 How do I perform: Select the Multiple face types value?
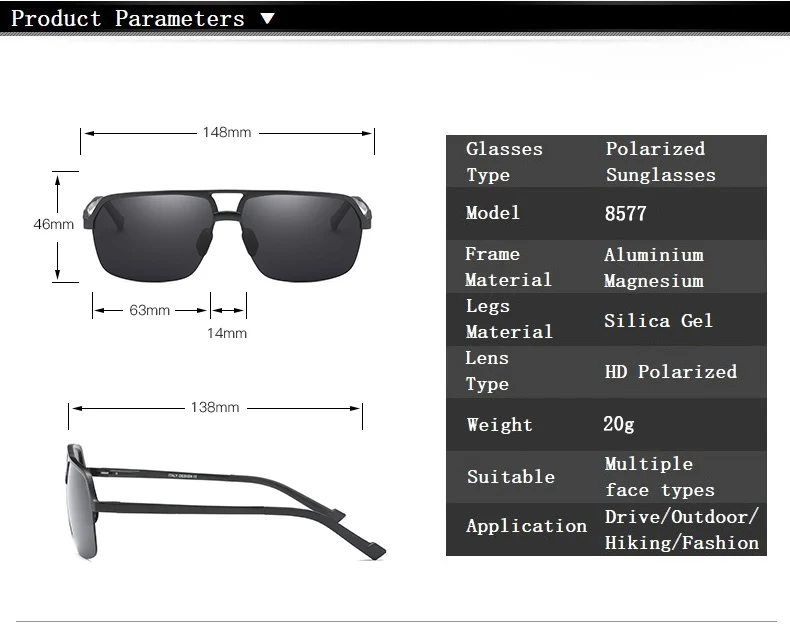click(x=660, y=477)
